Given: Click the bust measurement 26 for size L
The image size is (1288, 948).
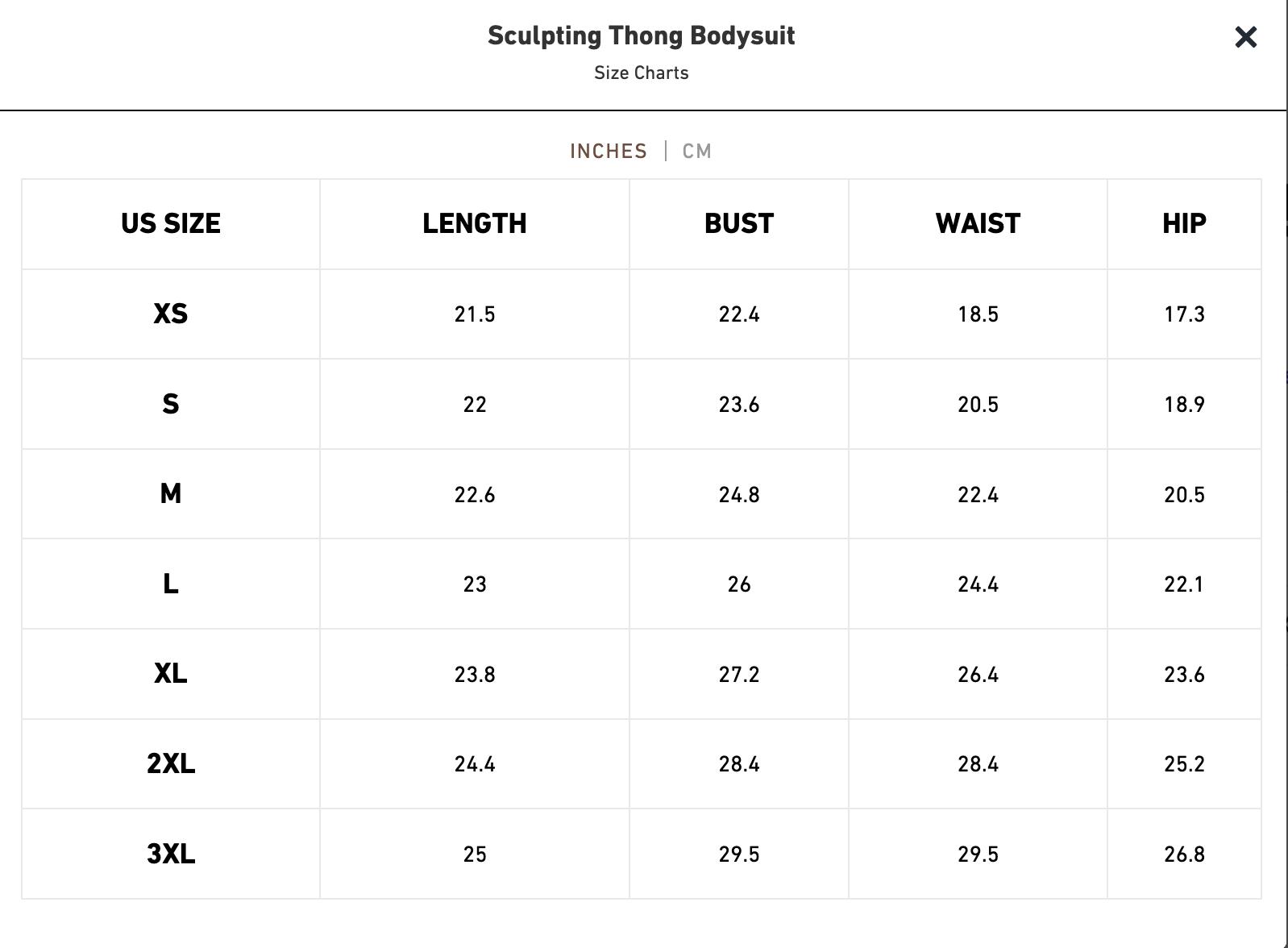Looking at the screenshot, I should 738,584.
